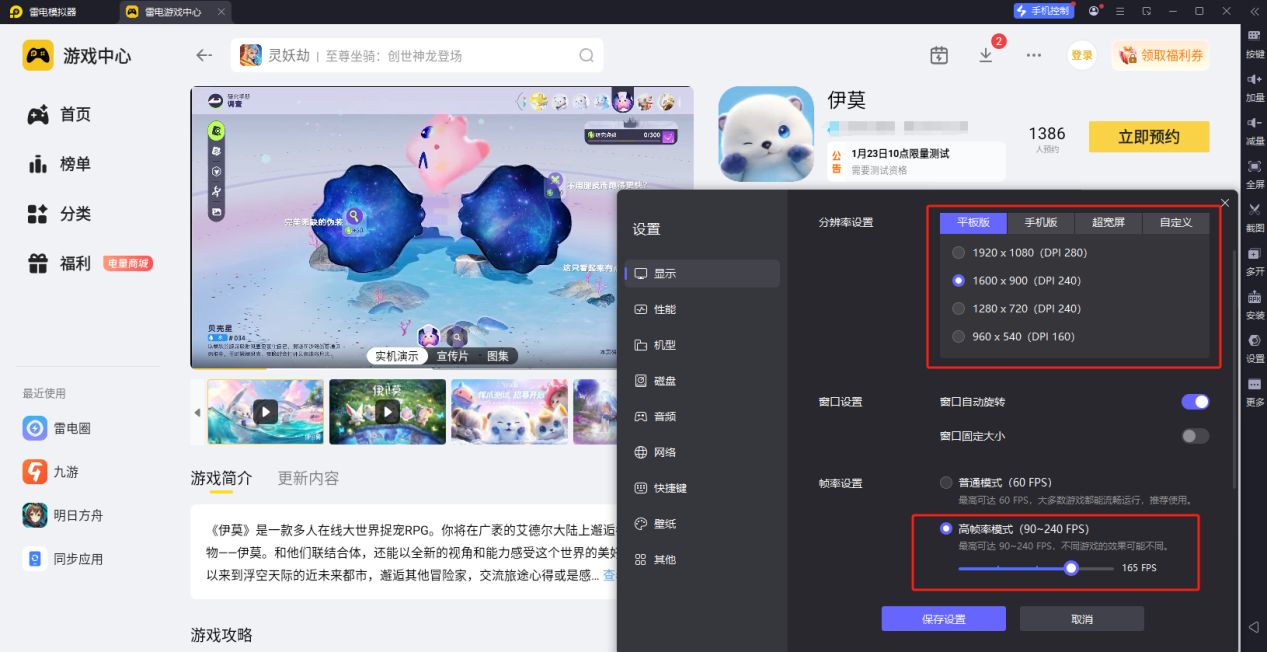
Task: Open 福利 in the sidebar
Action: pyautogui.click(x=60, y=263)
